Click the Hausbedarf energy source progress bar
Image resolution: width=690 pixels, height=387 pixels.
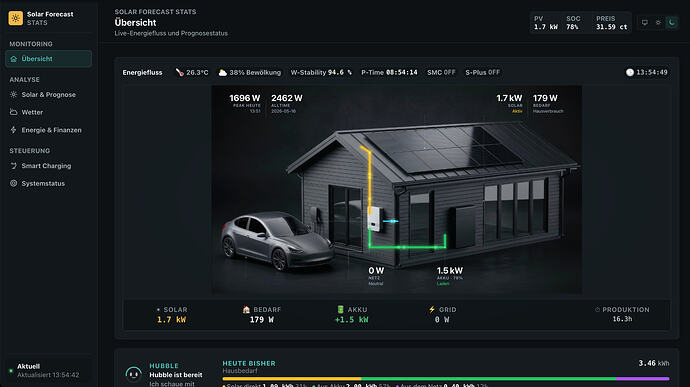[x=446, y=379]
